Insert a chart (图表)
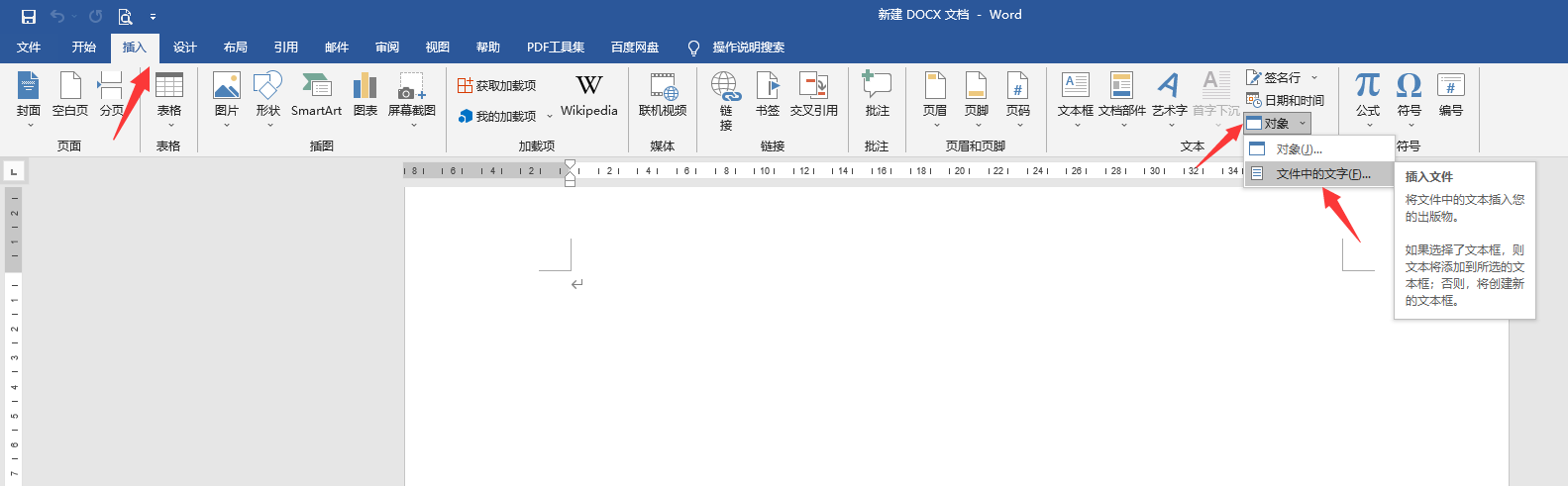Image resolution: width=1568 pixels, height=486 pixels. (366, 95)
